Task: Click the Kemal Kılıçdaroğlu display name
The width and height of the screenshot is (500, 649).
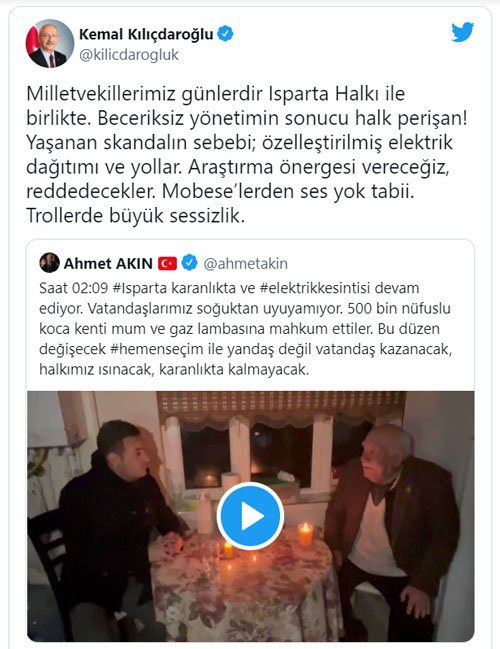Action: 146,34
